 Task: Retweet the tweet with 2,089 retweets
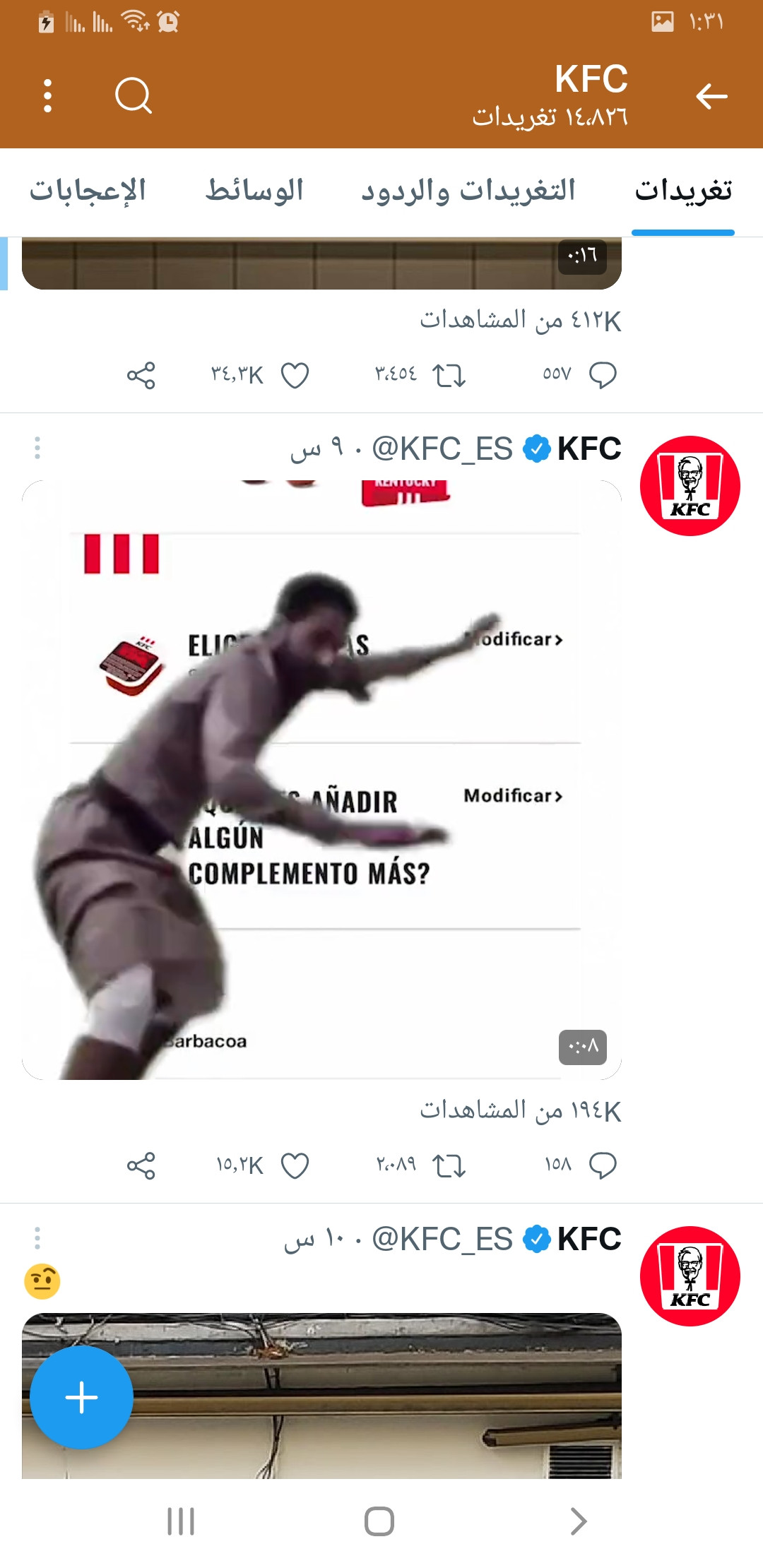point(449,1165)
